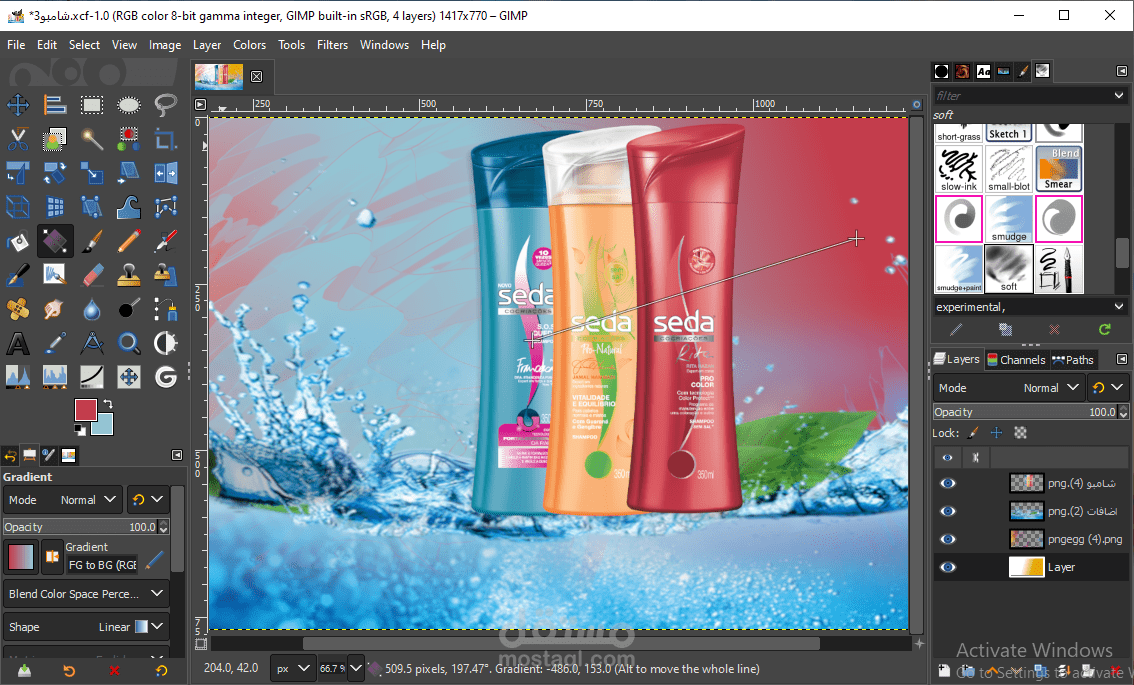1134x685 pixels.
Task: Close the image tab with X
Action: (x=257, y=76)
